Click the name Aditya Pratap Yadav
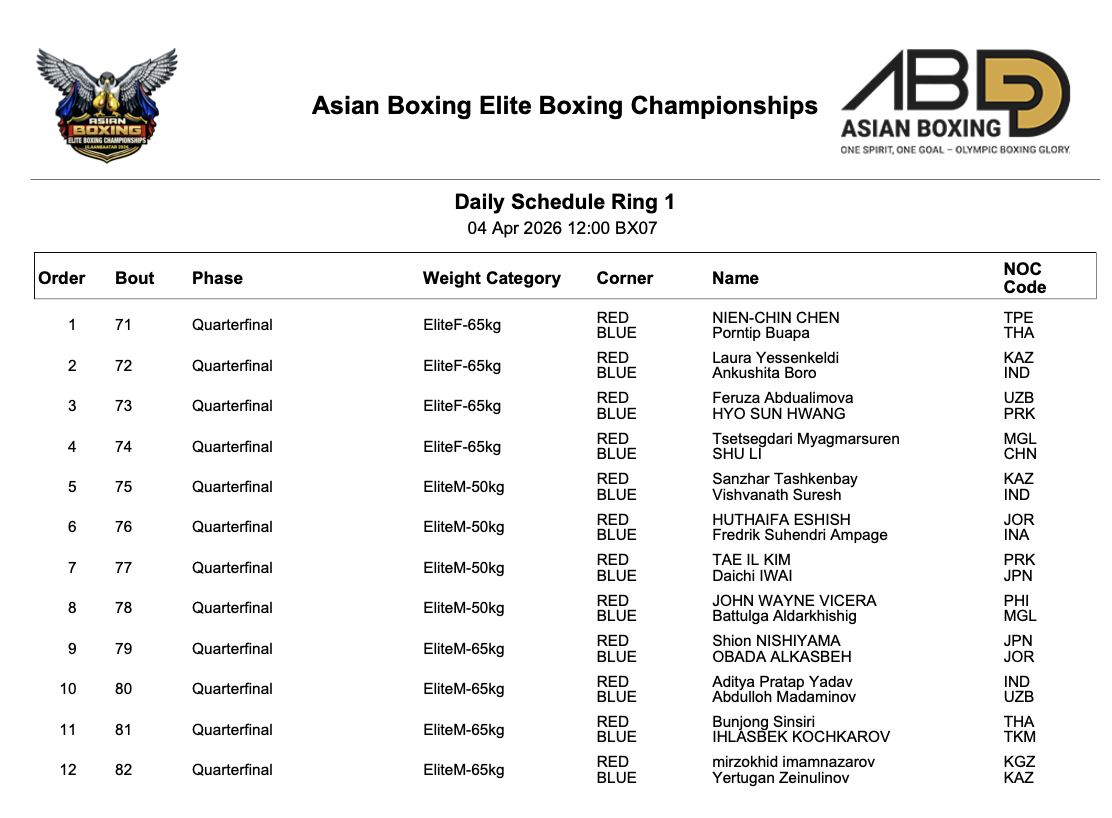This screenshot has height=818, width=1112. click(782, 682)
